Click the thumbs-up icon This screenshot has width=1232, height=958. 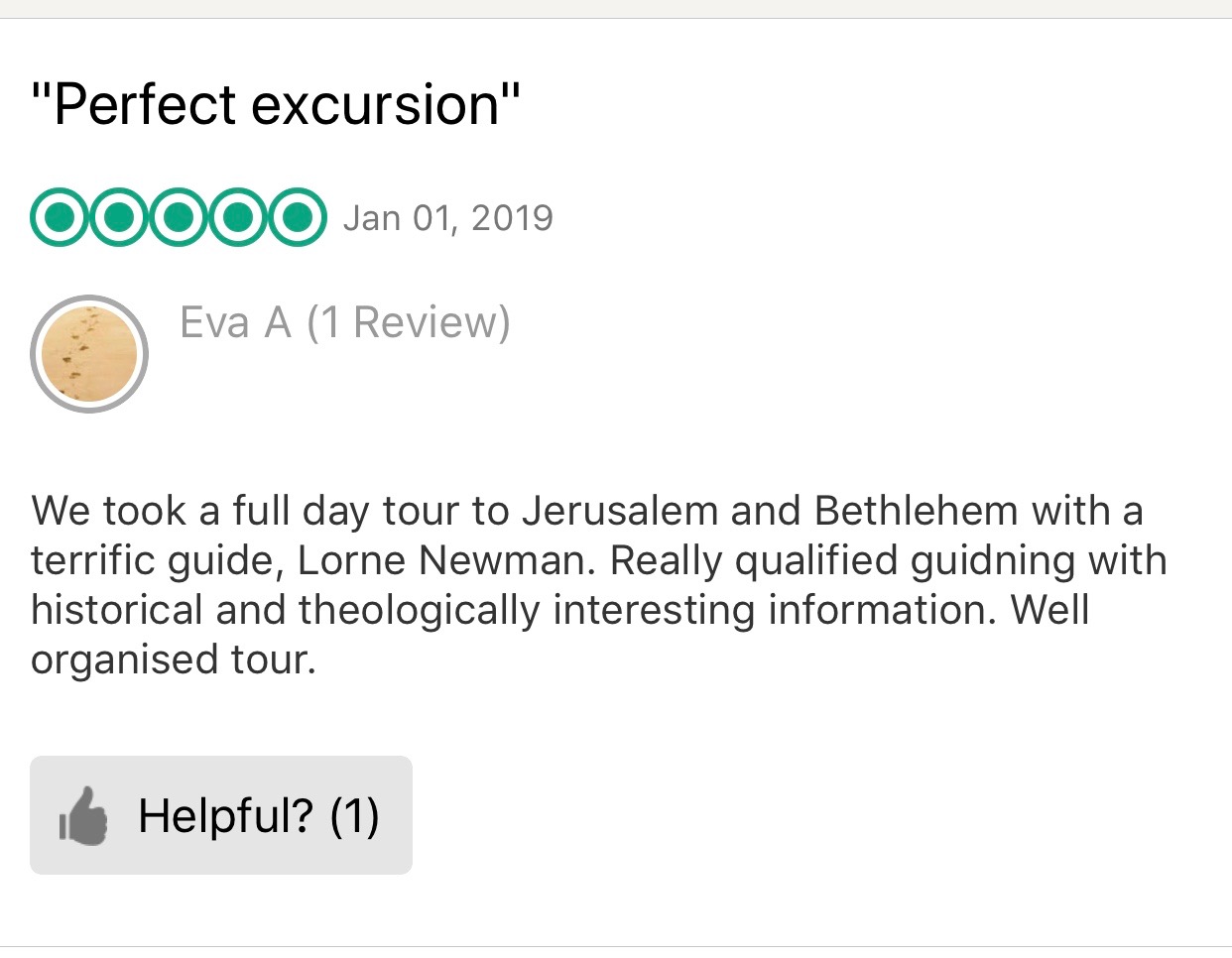coord(83,816)
